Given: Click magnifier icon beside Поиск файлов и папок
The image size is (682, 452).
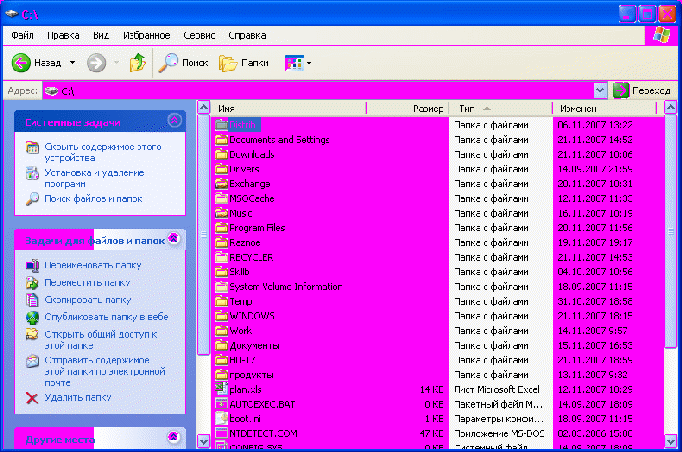Looking at the screenshot, I should click(x=32, y=199).
